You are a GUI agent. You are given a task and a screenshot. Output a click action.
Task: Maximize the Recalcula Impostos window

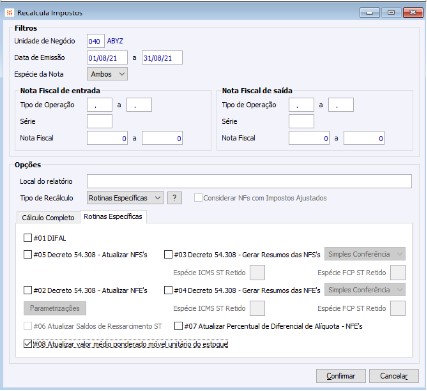391,13
